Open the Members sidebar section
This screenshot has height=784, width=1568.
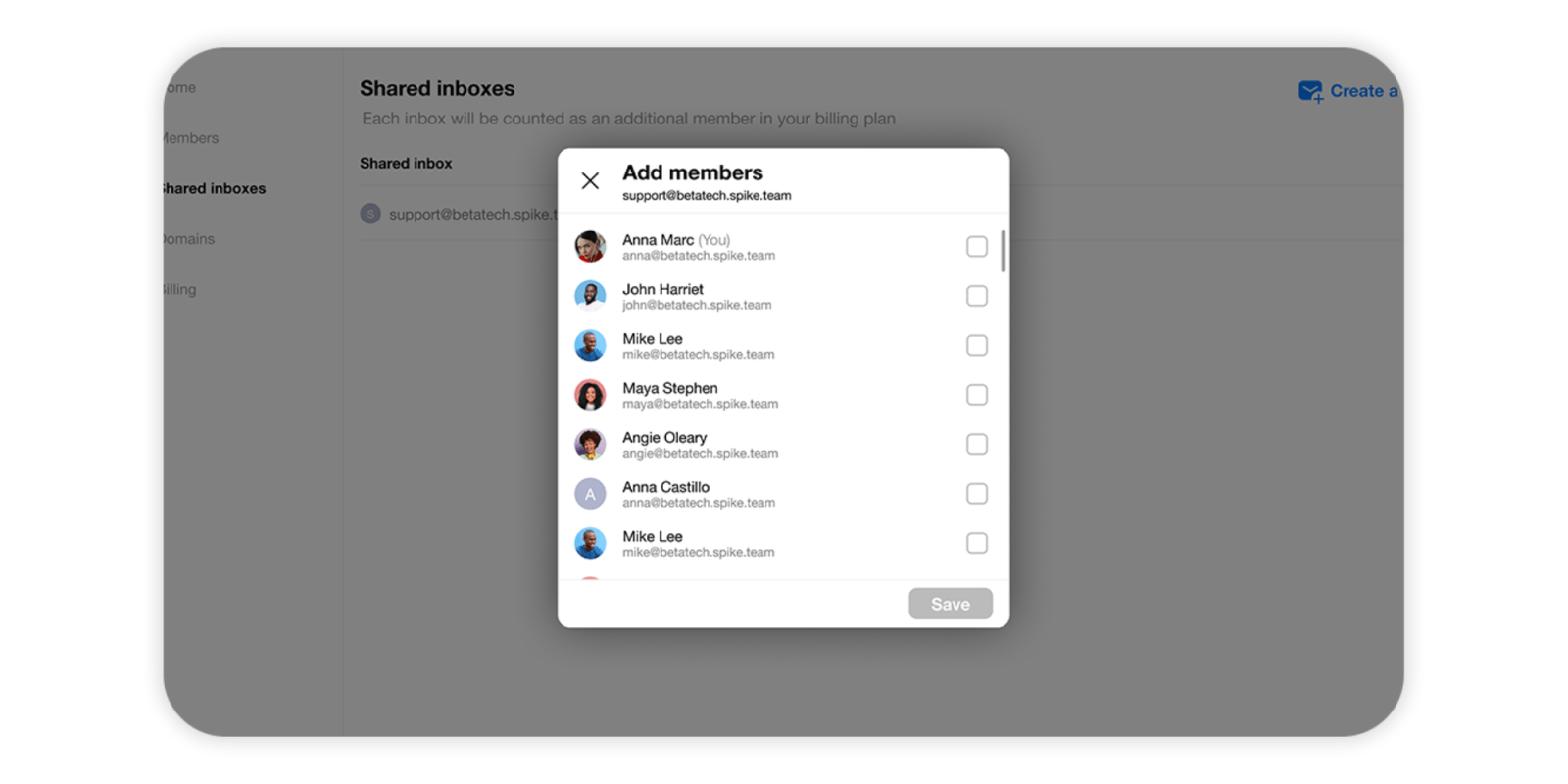[191, 138]
